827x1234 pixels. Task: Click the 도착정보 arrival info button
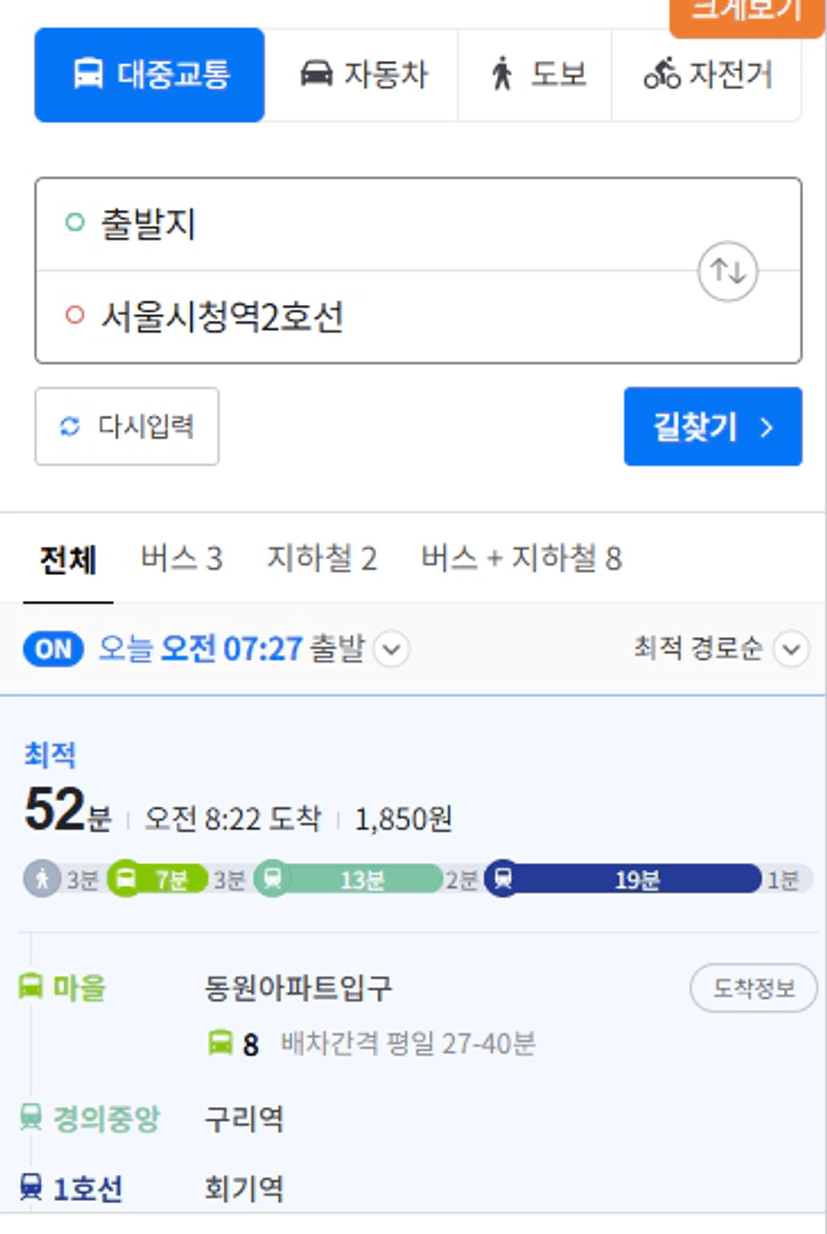pyautogui.click(x=754, y=989)
